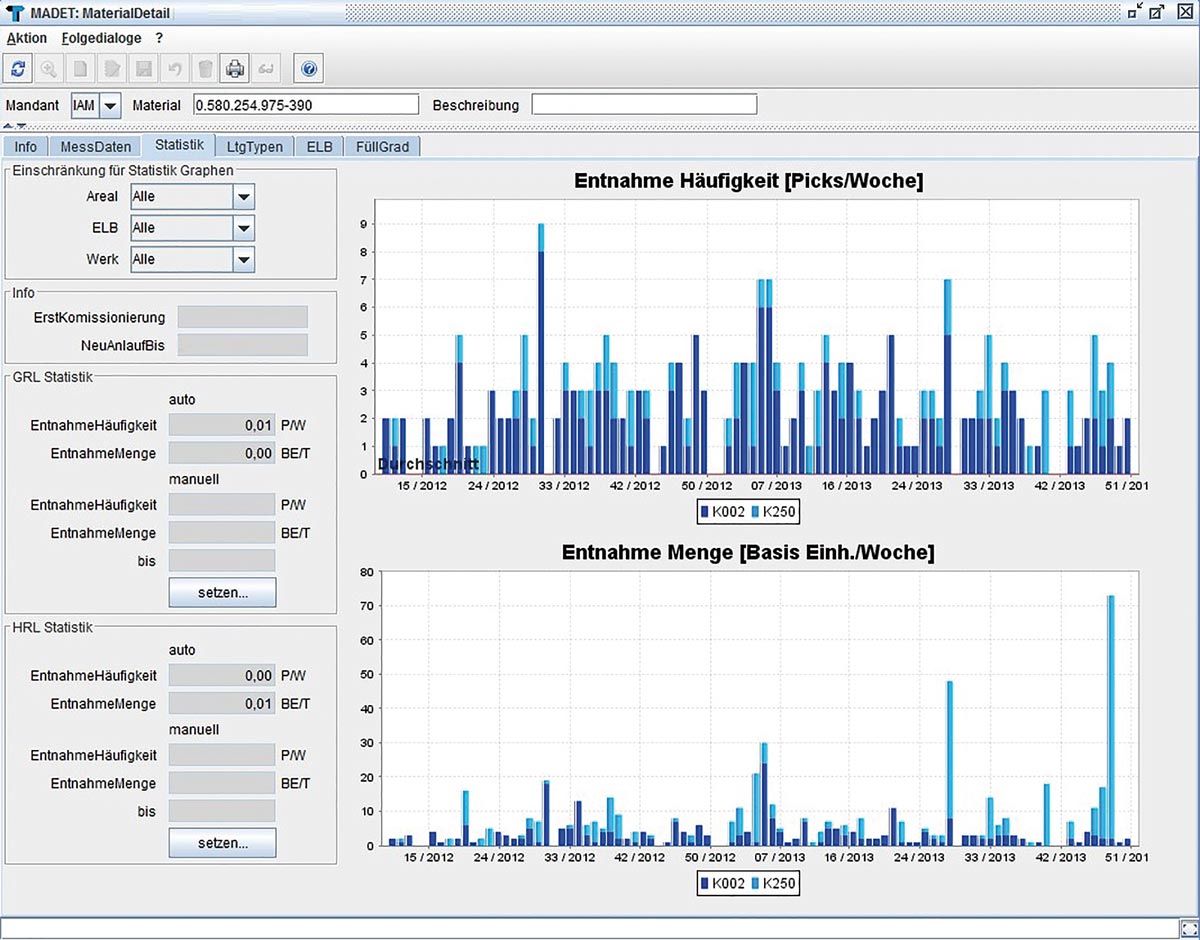Screen dimensions: 1200x940
Task: Click the edit document toolbar icon
Action: 112,69
